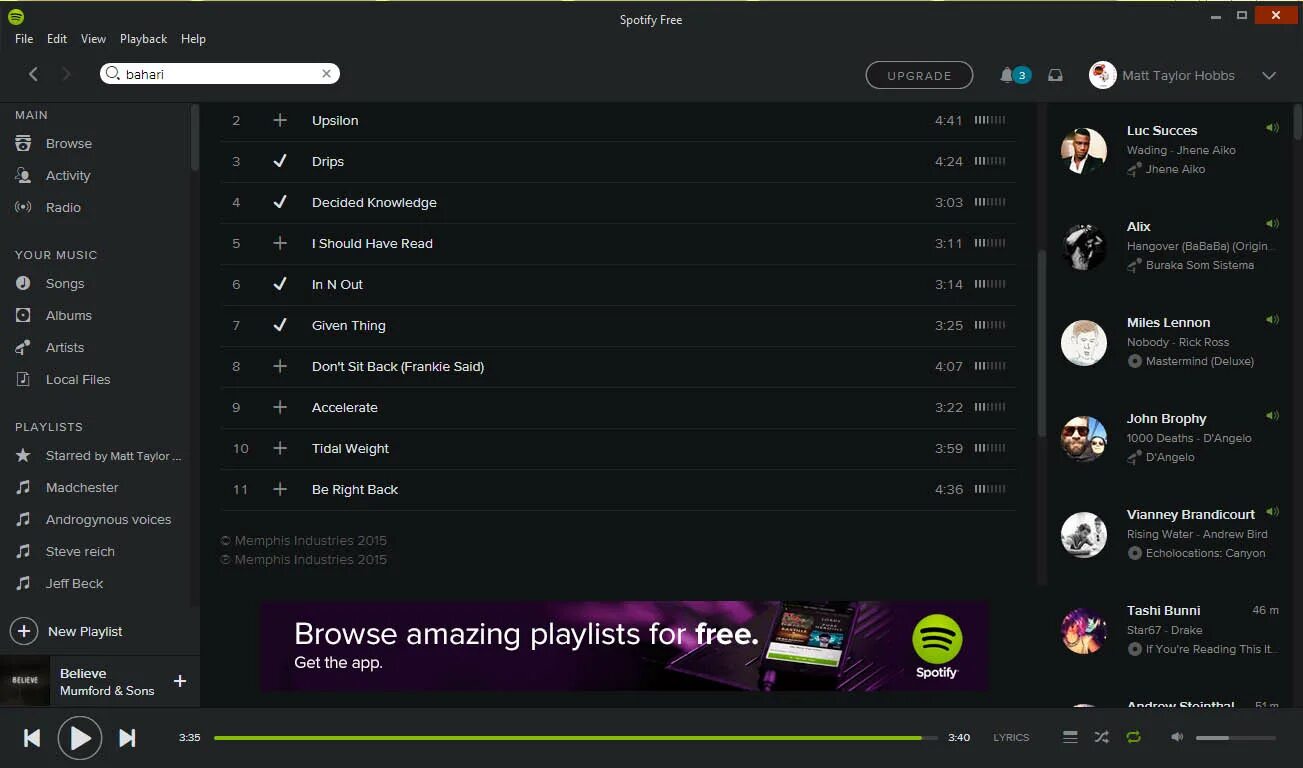Open Browse in the sidebar
1303x768 pixels.
68,144
